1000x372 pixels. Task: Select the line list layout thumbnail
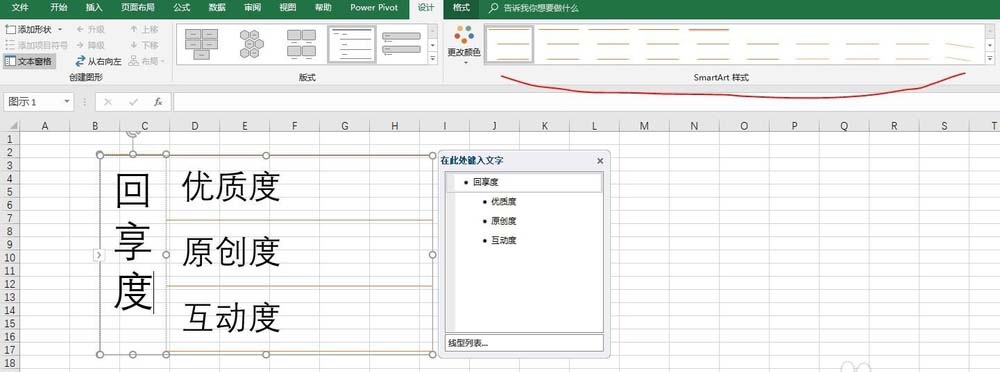click(x=352, y=44)
